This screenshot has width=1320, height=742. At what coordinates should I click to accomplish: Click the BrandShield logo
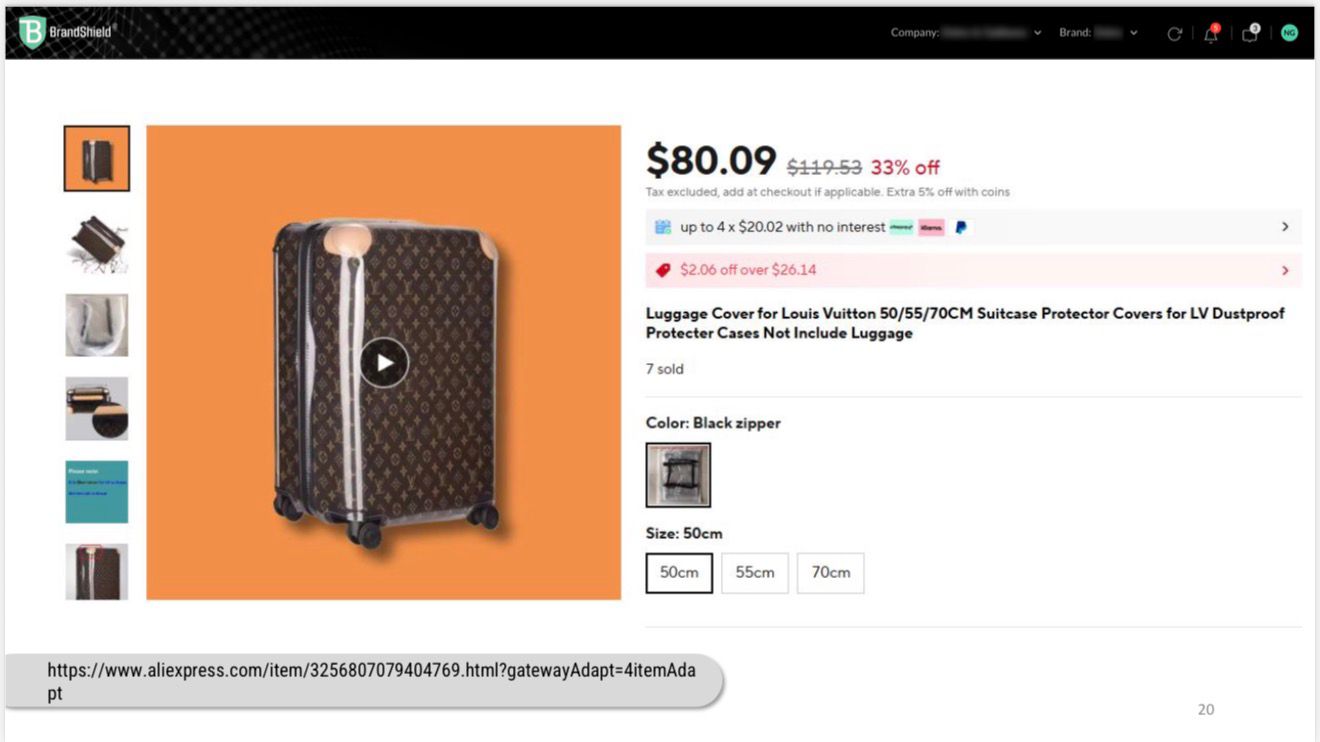coord(66,32)
